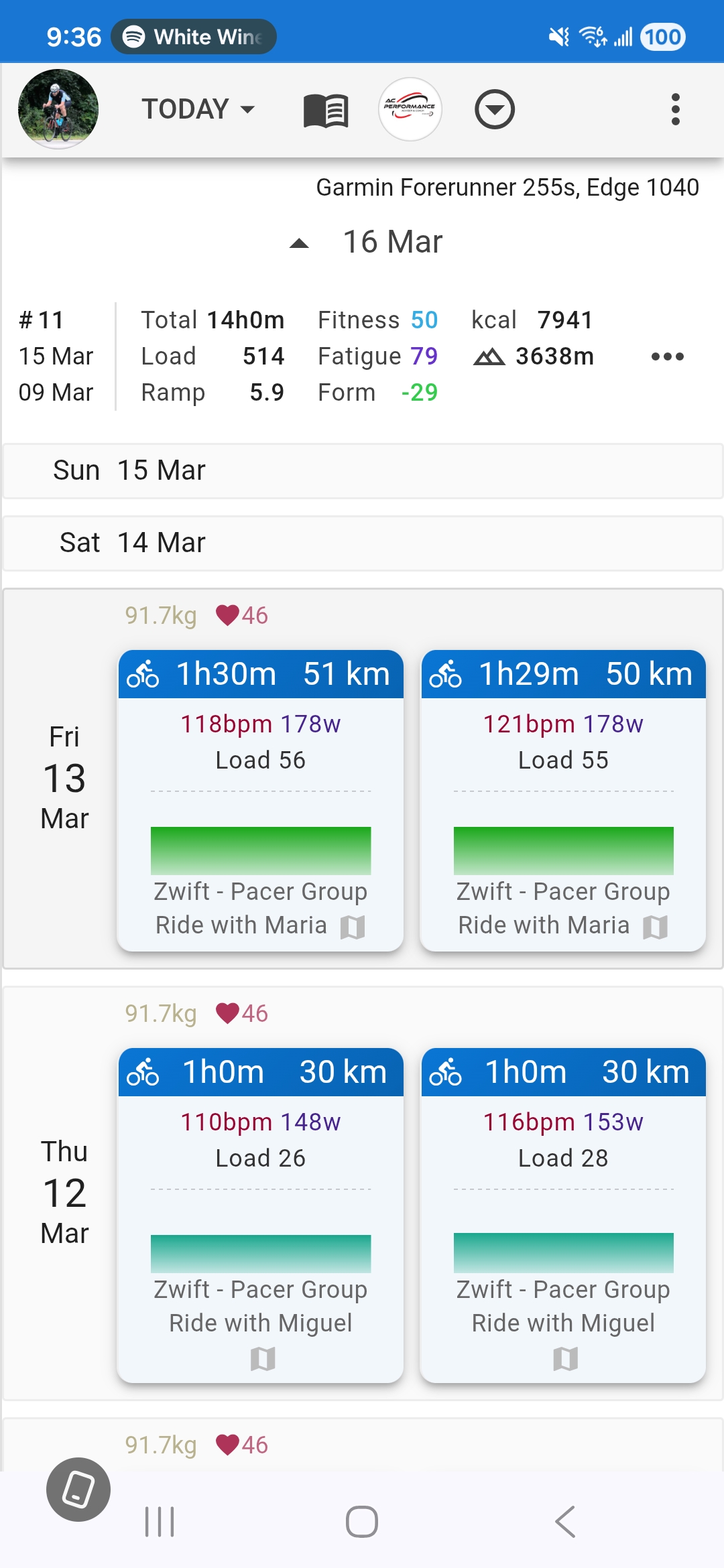This screenshot has height=1568, width=724.
Task: Tap the map icon on 50 km ride
Action: (x=655, y=927)
